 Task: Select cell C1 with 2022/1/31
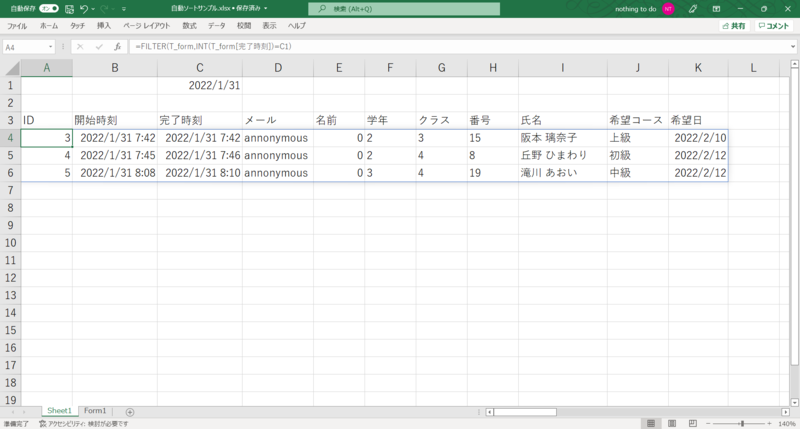pos(200,85)
